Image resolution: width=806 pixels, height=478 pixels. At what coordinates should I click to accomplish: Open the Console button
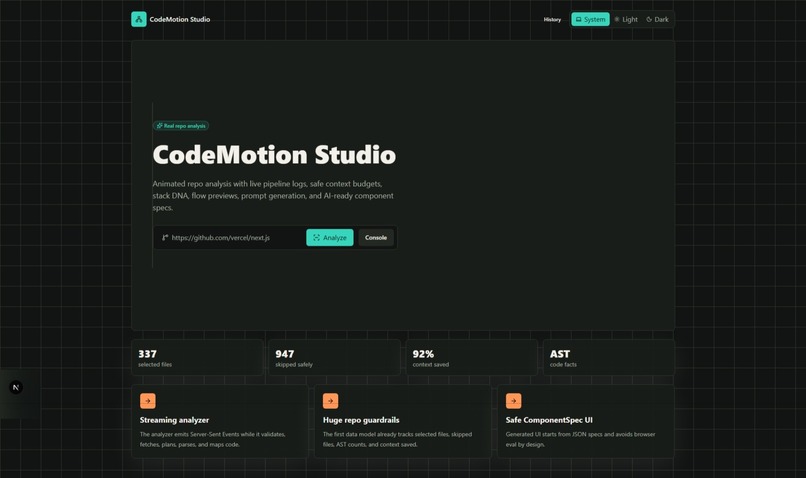coord(376,237)
